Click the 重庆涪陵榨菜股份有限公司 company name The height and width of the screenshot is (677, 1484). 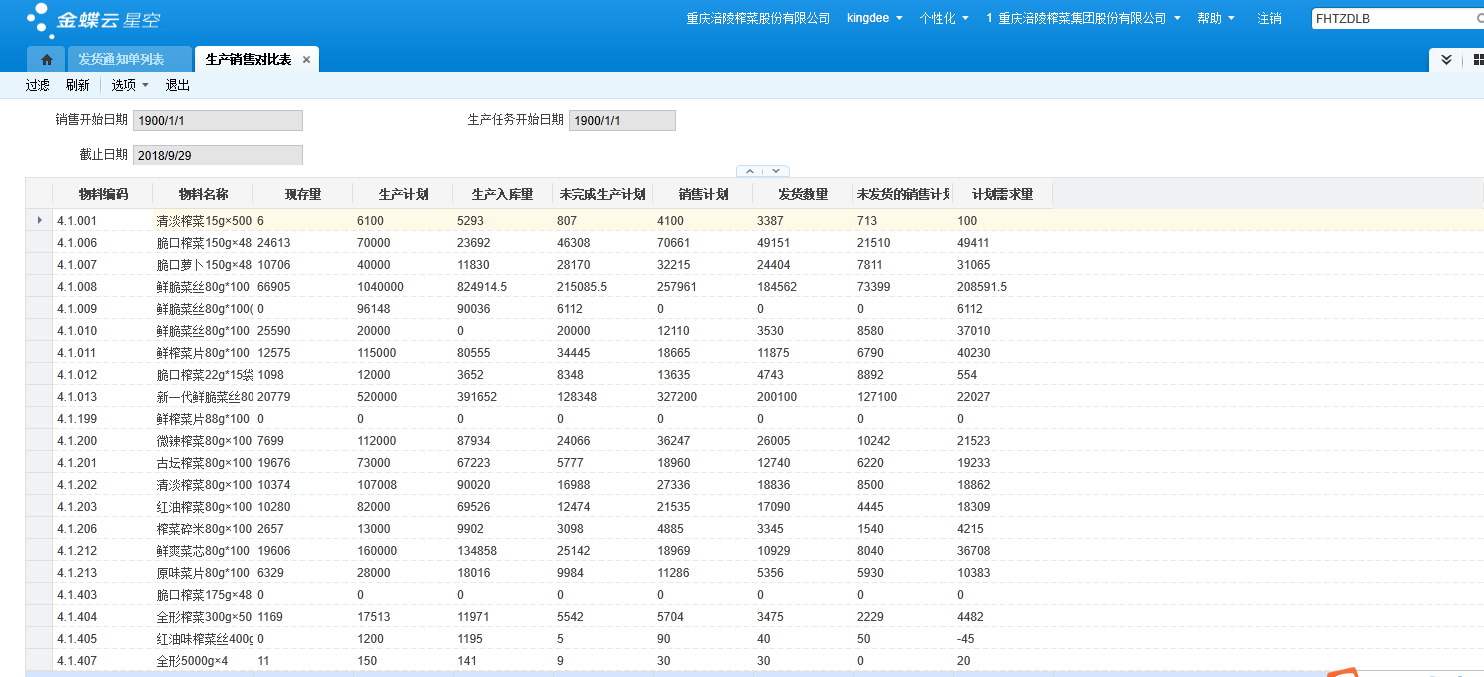click(758, 18)
